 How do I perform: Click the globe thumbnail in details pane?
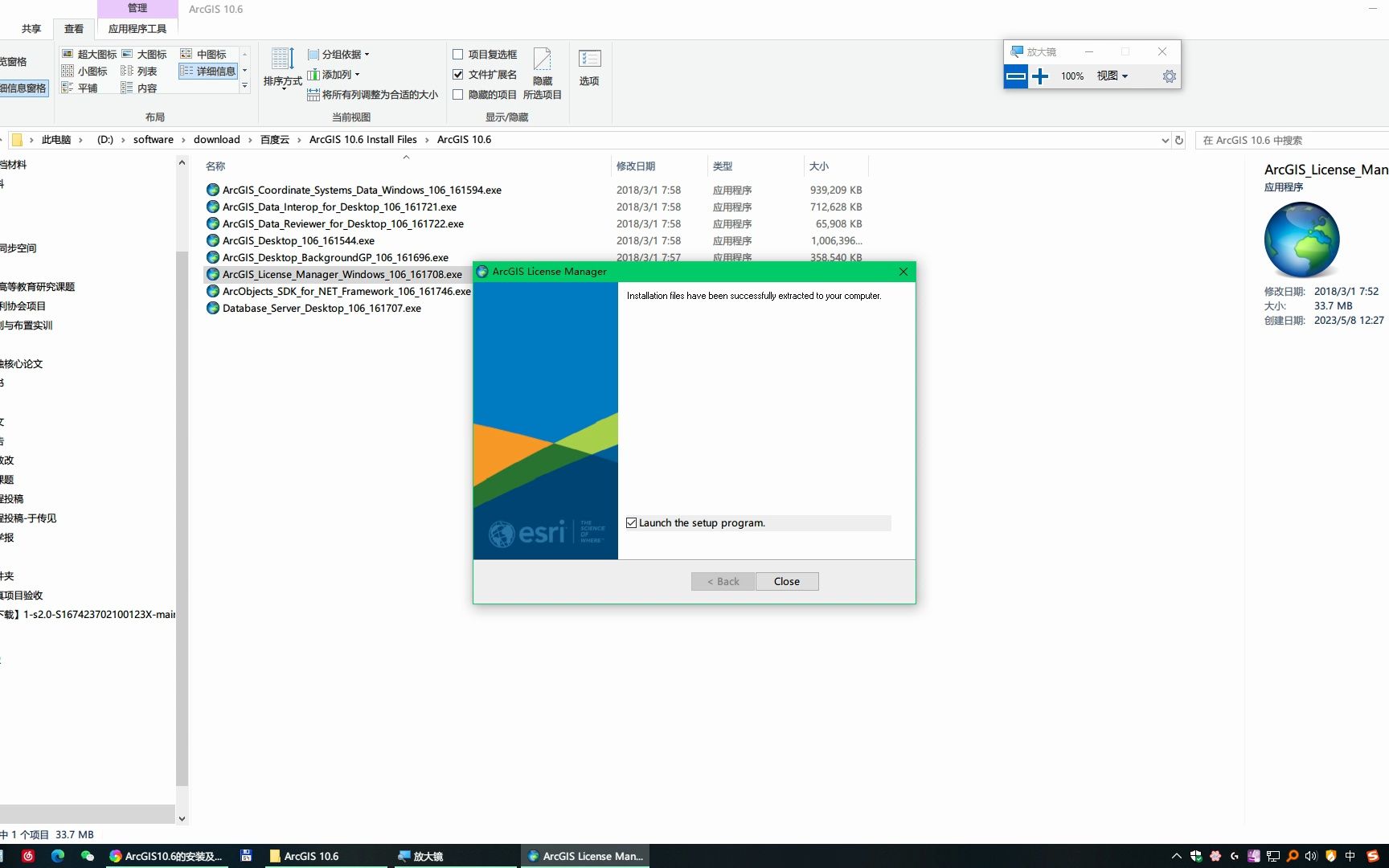(x=1301, y=240)
